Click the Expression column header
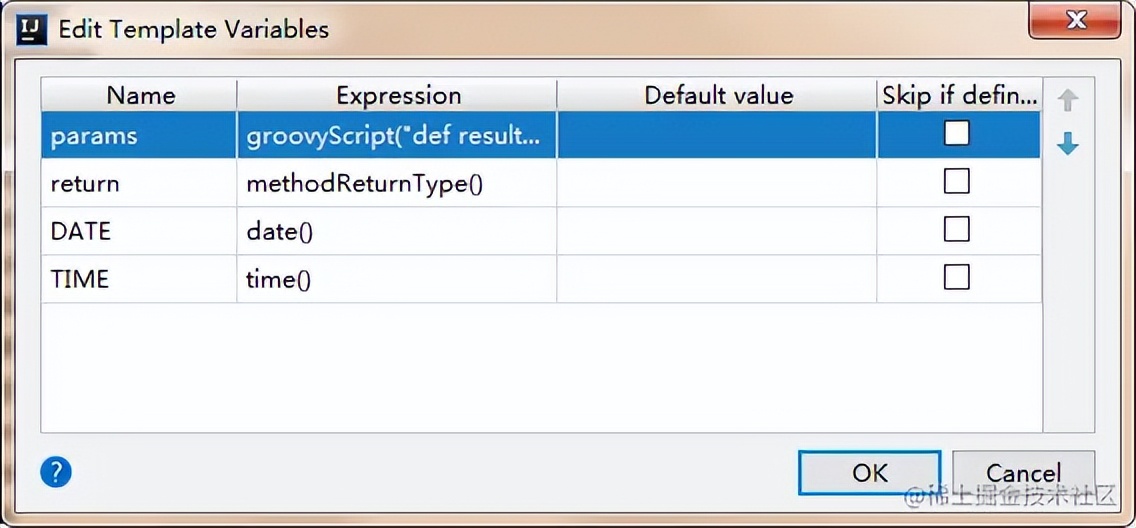Screen dimensions: 1136x528 398,96
